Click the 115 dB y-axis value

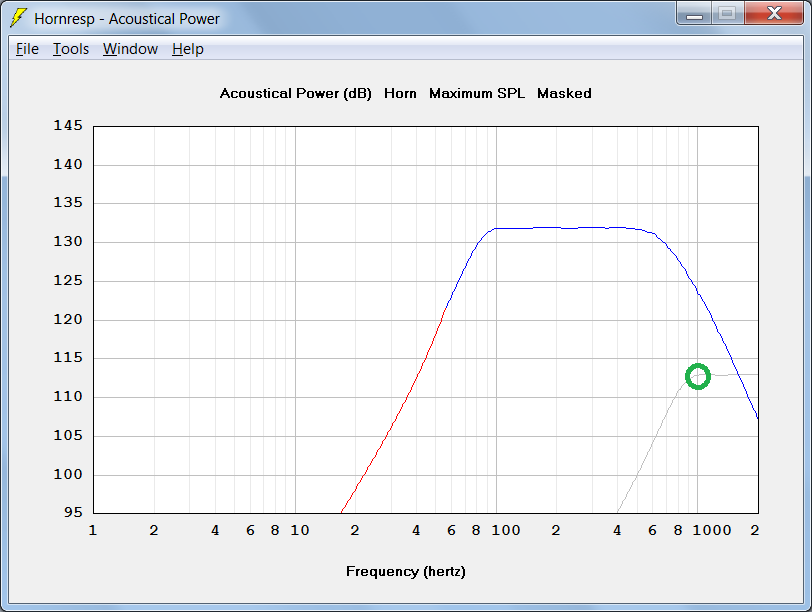coord(68,357)
